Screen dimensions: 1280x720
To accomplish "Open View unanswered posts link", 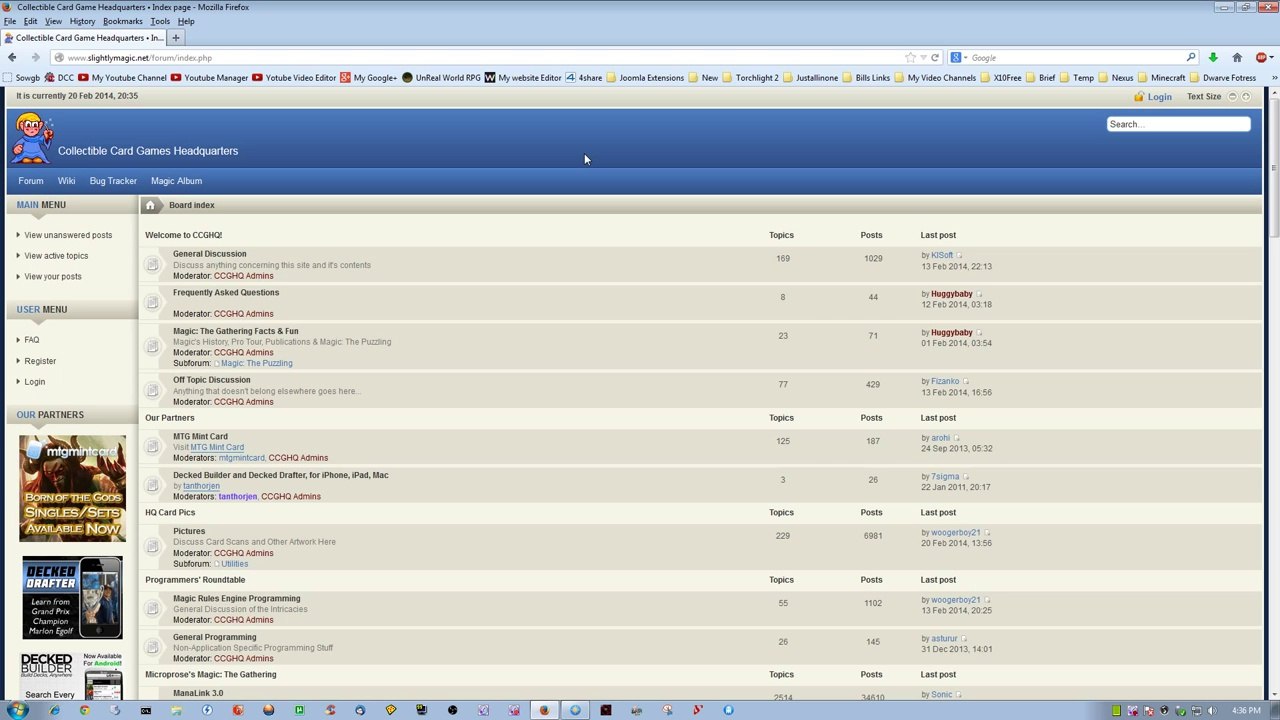I will tap(68, 235).
